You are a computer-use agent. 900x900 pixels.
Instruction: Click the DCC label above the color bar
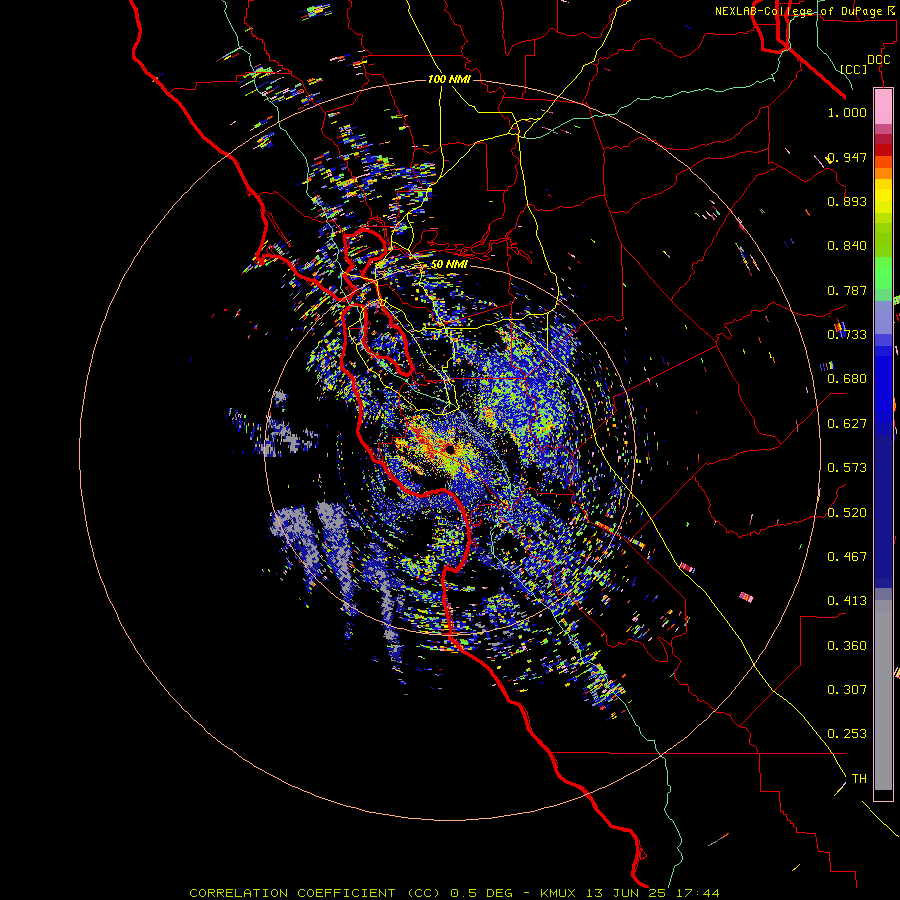point(878,60)
